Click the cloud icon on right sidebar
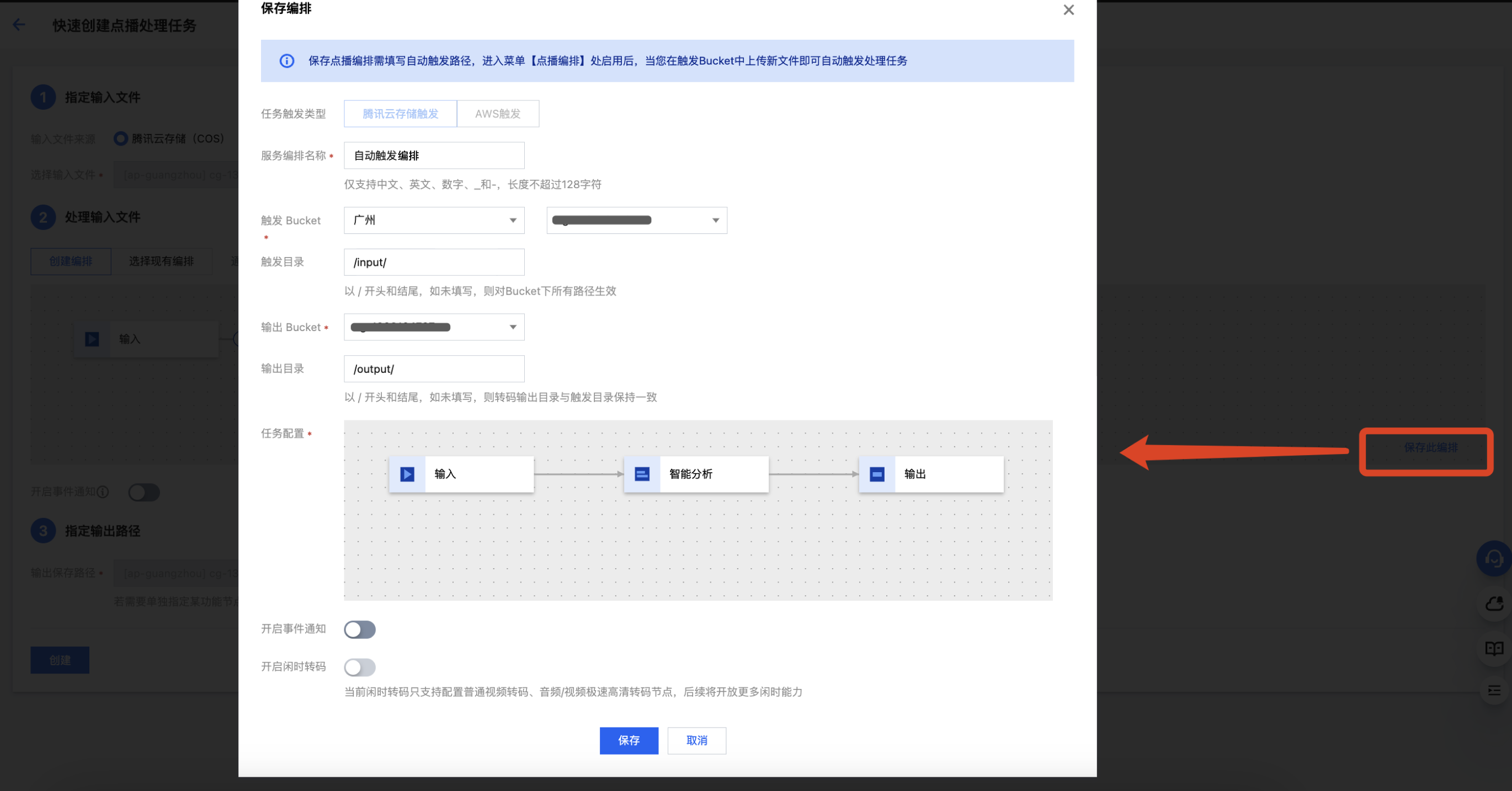This screenshot has width=1512, height=791. pos(1494,604)
